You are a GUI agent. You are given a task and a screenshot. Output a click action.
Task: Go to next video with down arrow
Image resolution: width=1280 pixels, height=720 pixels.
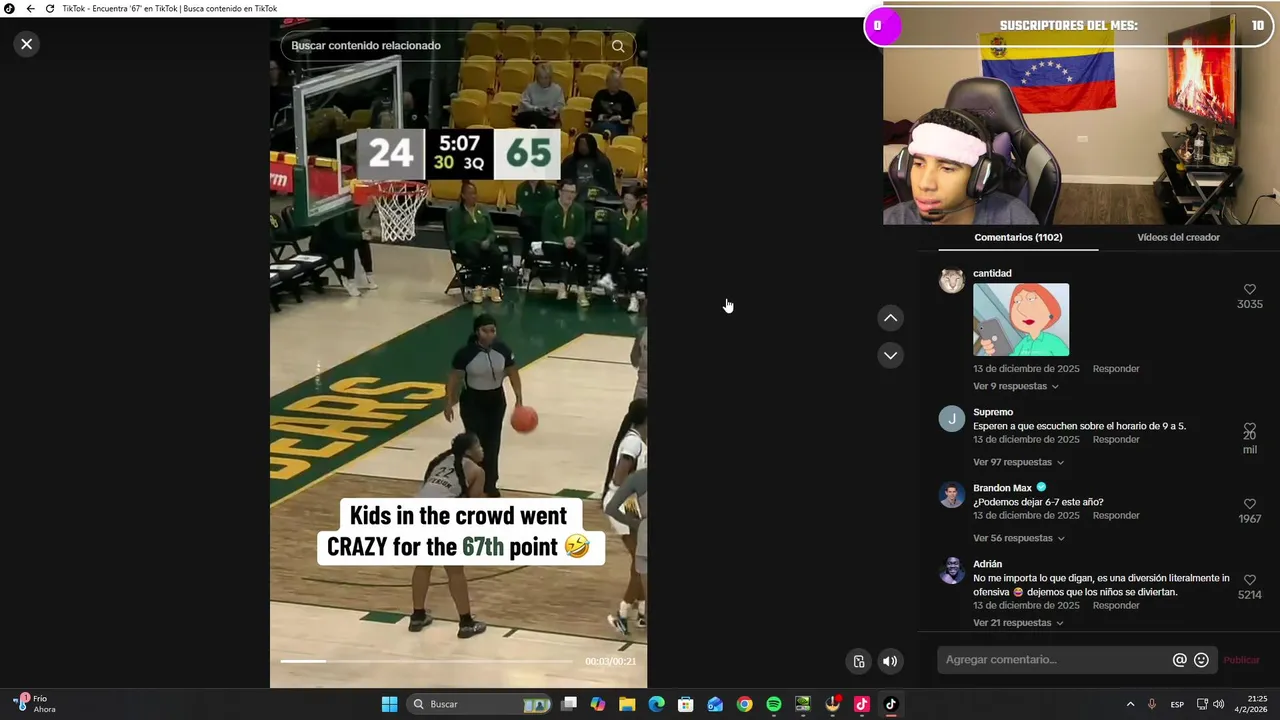890,355
